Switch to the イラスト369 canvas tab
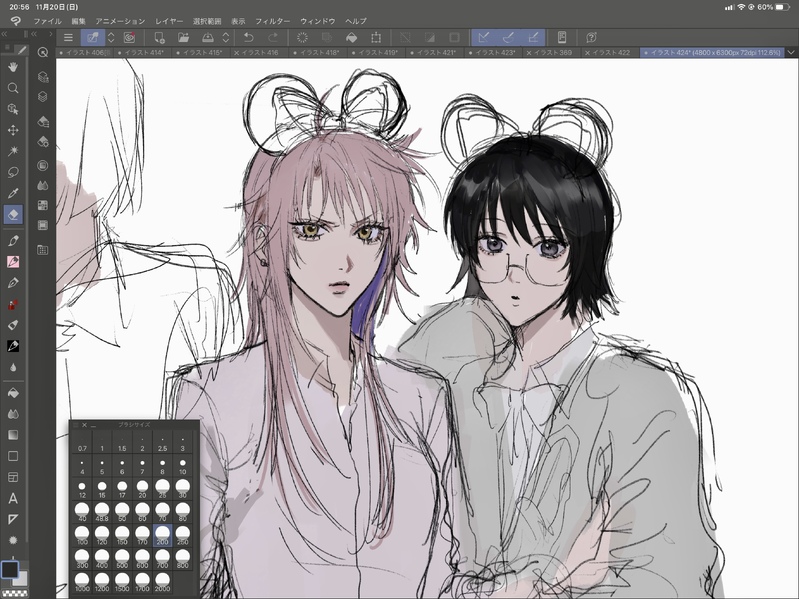799x599 pixels. tap(552, 52)
